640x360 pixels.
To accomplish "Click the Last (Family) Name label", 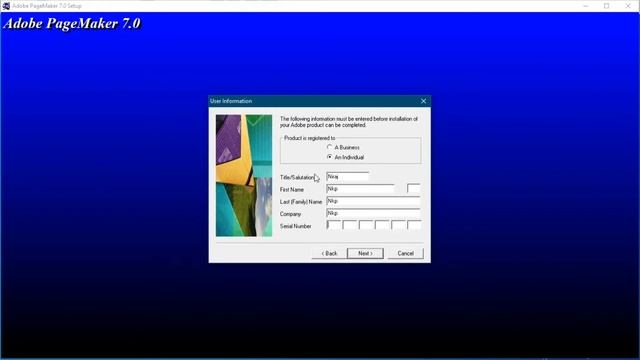I will click(301, 202).
